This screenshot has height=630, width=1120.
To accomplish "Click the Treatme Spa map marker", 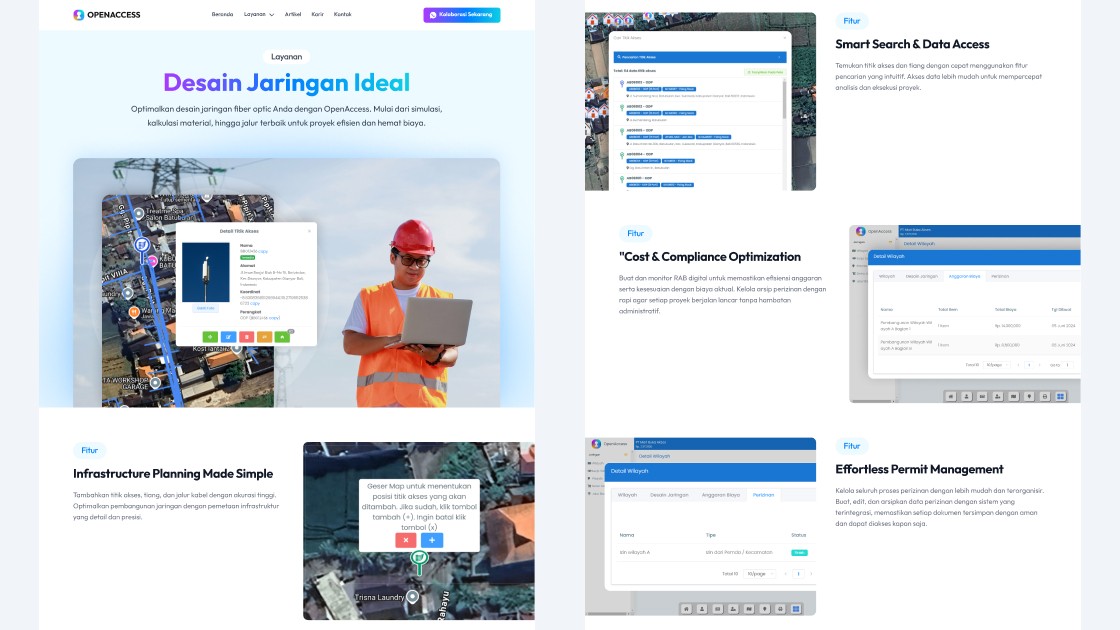I will [139, 214].
